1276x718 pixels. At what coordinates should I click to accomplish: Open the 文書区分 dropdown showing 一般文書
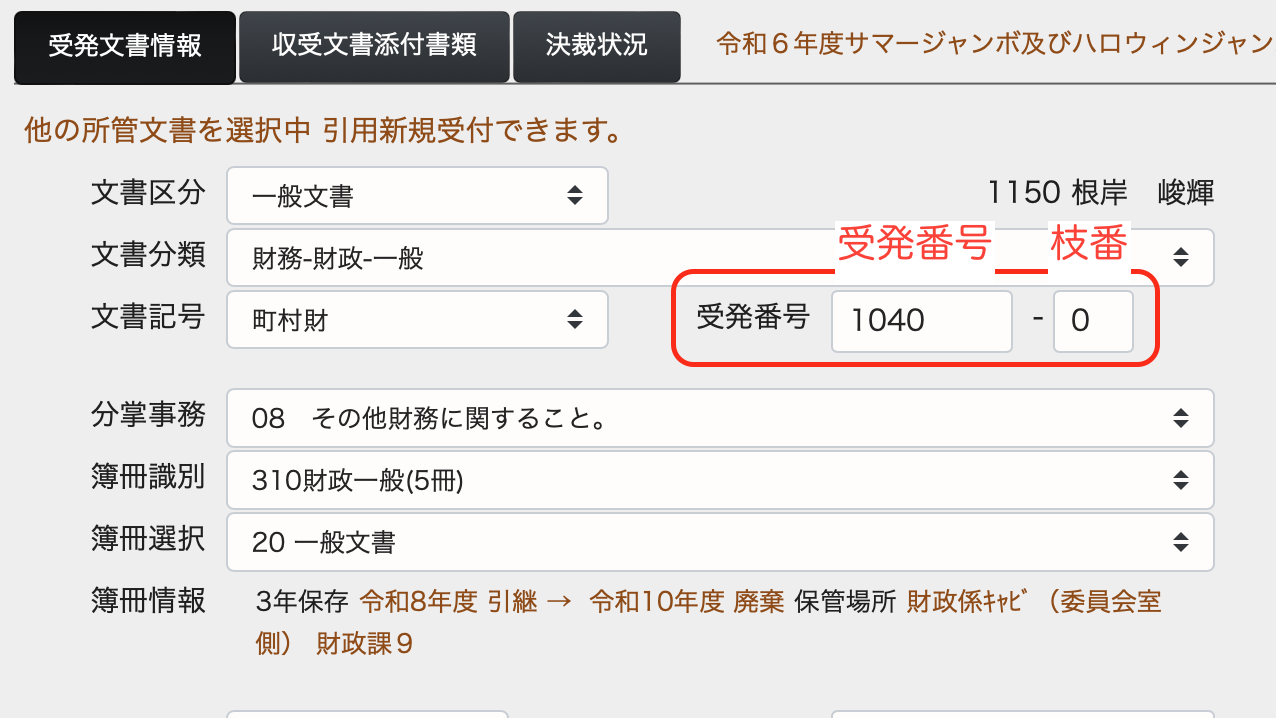click(417, 196)
